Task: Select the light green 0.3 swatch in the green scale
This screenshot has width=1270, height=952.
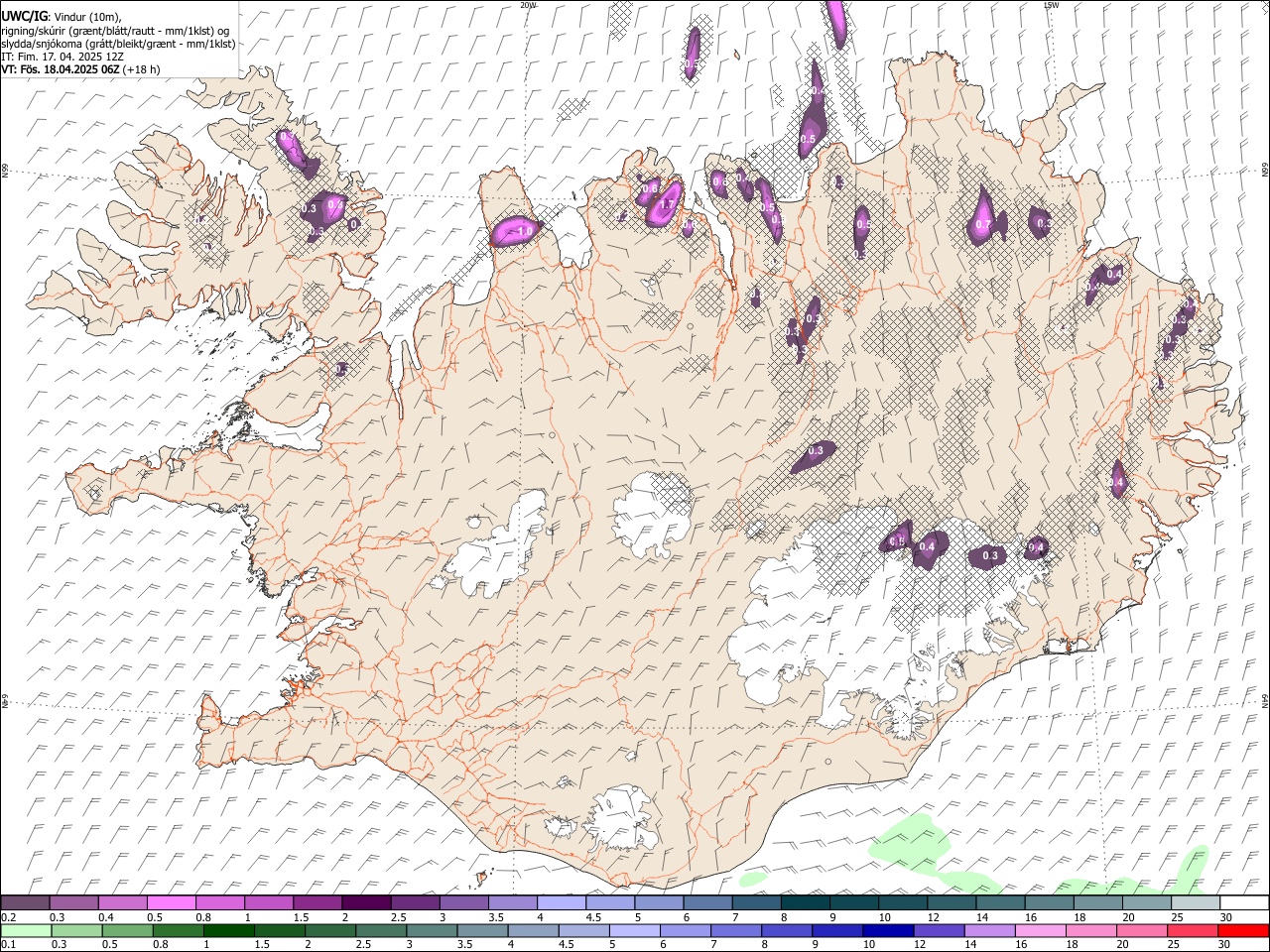Action: [76, 930]
